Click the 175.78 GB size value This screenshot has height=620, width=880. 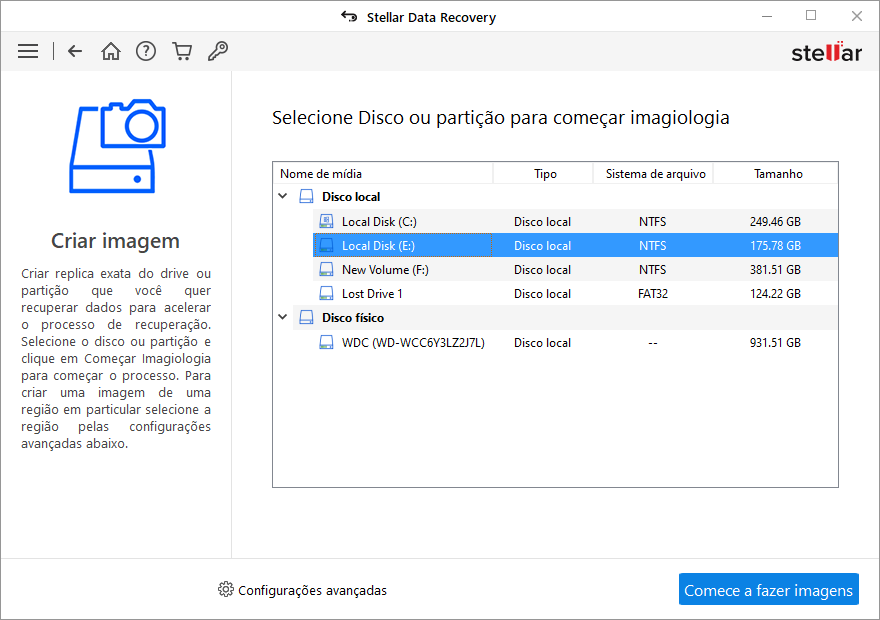point(775,246)
